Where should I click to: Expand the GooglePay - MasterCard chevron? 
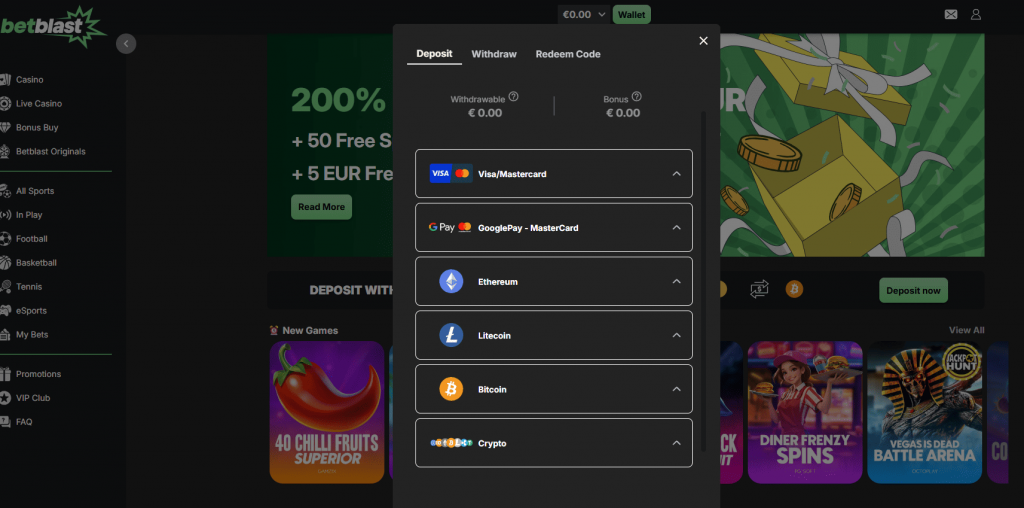(677, 227)
